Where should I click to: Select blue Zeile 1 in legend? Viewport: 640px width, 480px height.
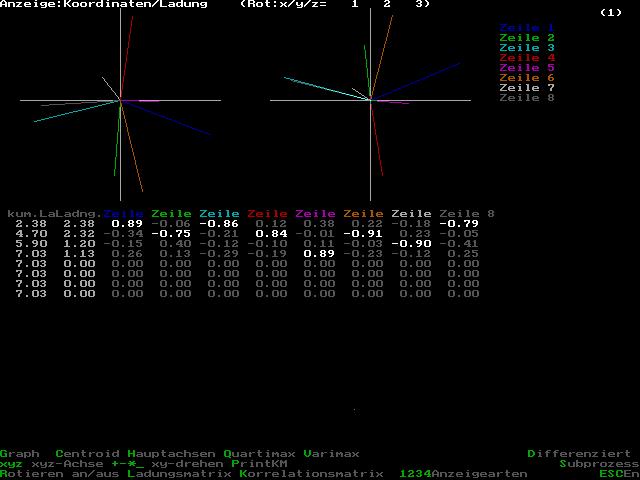click(526, 28)
